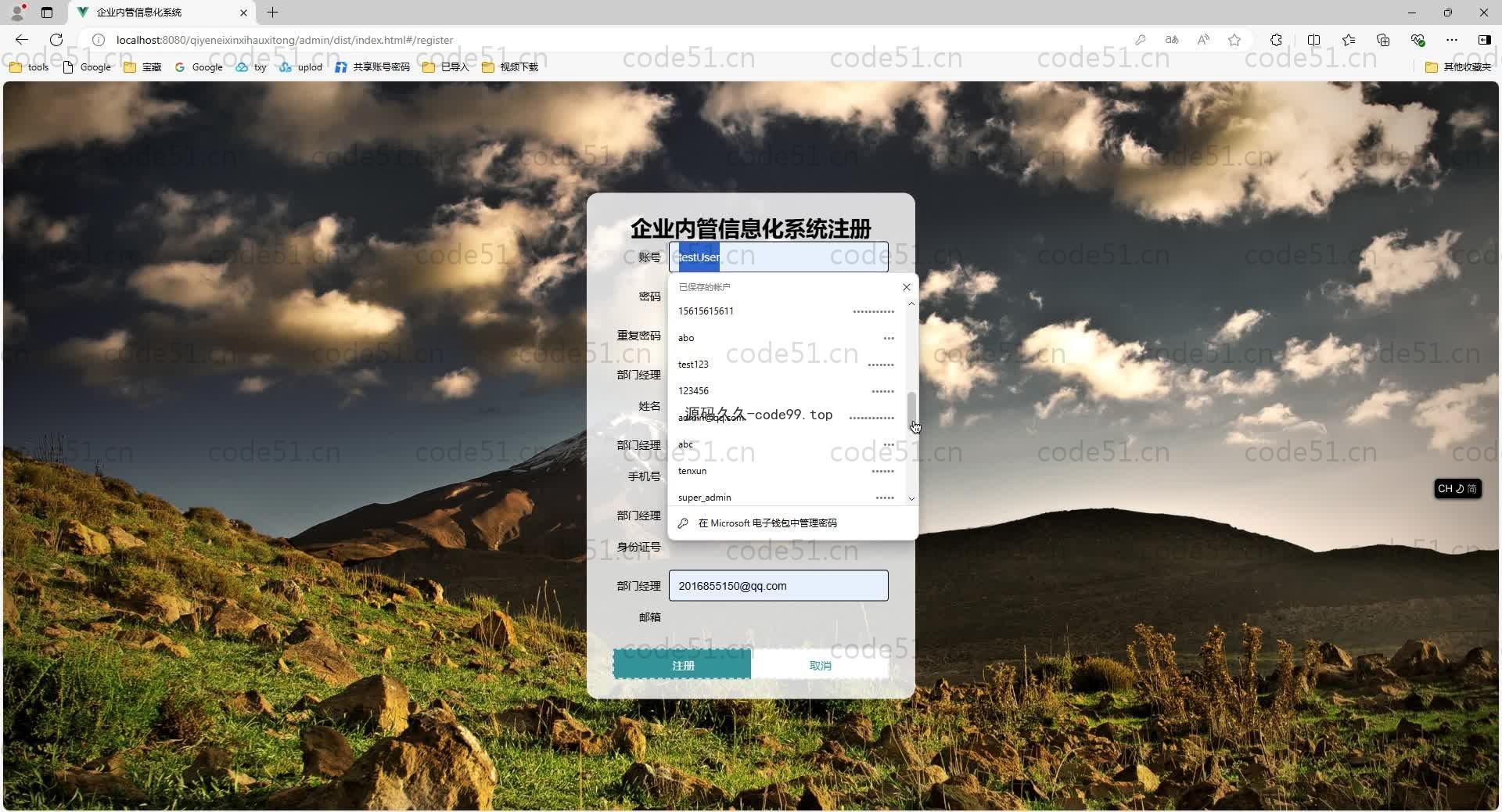Open the 共享账号密码 bookmark
Viewport: 1502px width, 812px height.
point(372,67)
